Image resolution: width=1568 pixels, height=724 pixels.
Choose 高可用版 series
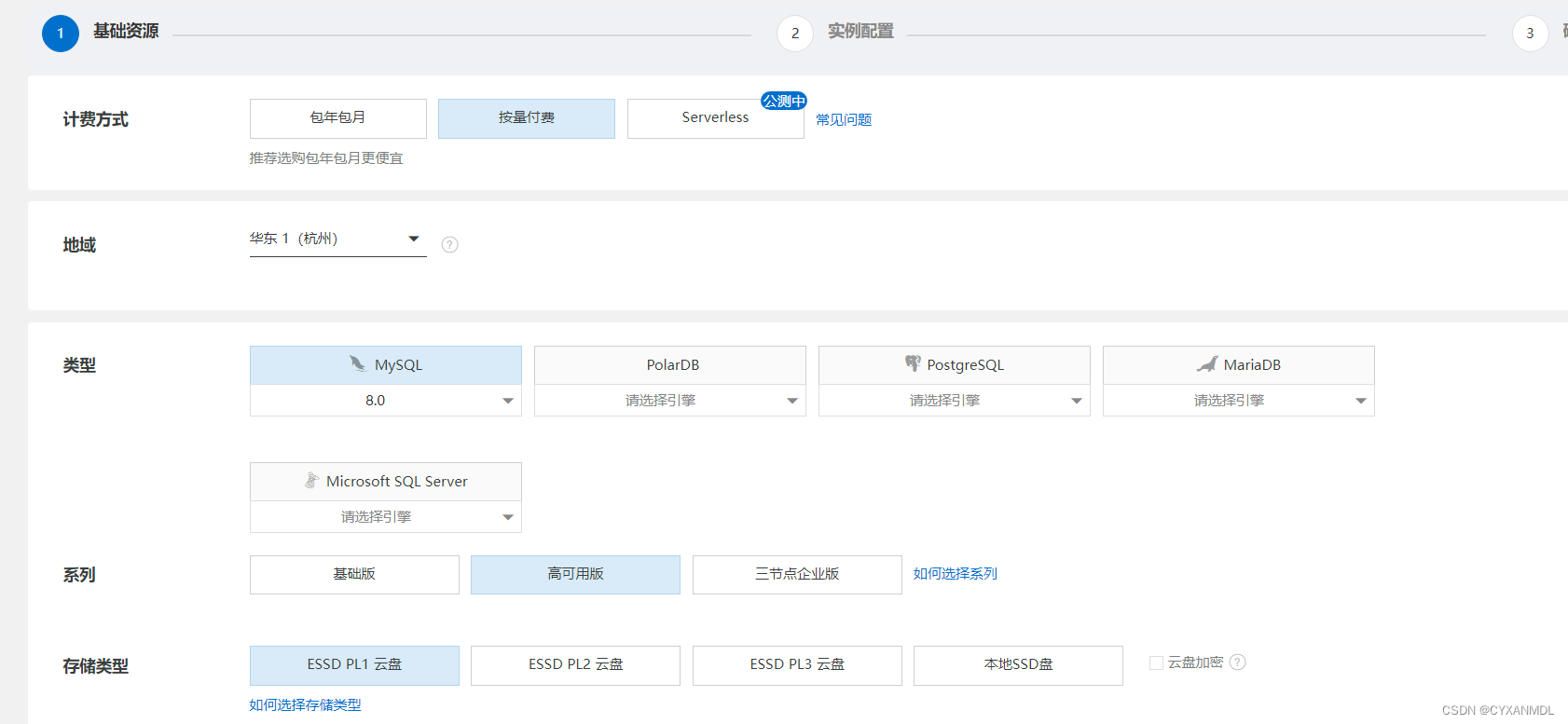(x=575, y=574)
